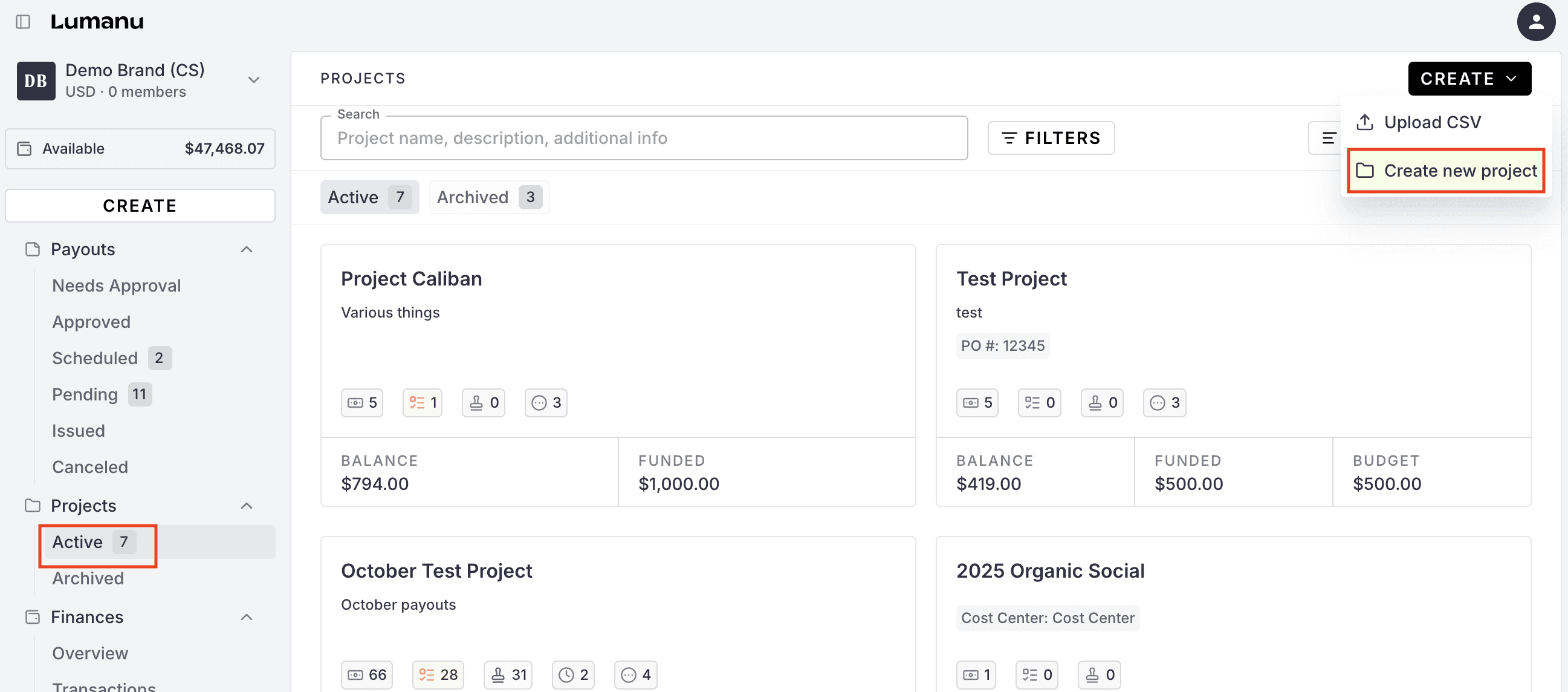Click the DB brand avatar square
The image size is (1568, 692).
tap(36, 80)
